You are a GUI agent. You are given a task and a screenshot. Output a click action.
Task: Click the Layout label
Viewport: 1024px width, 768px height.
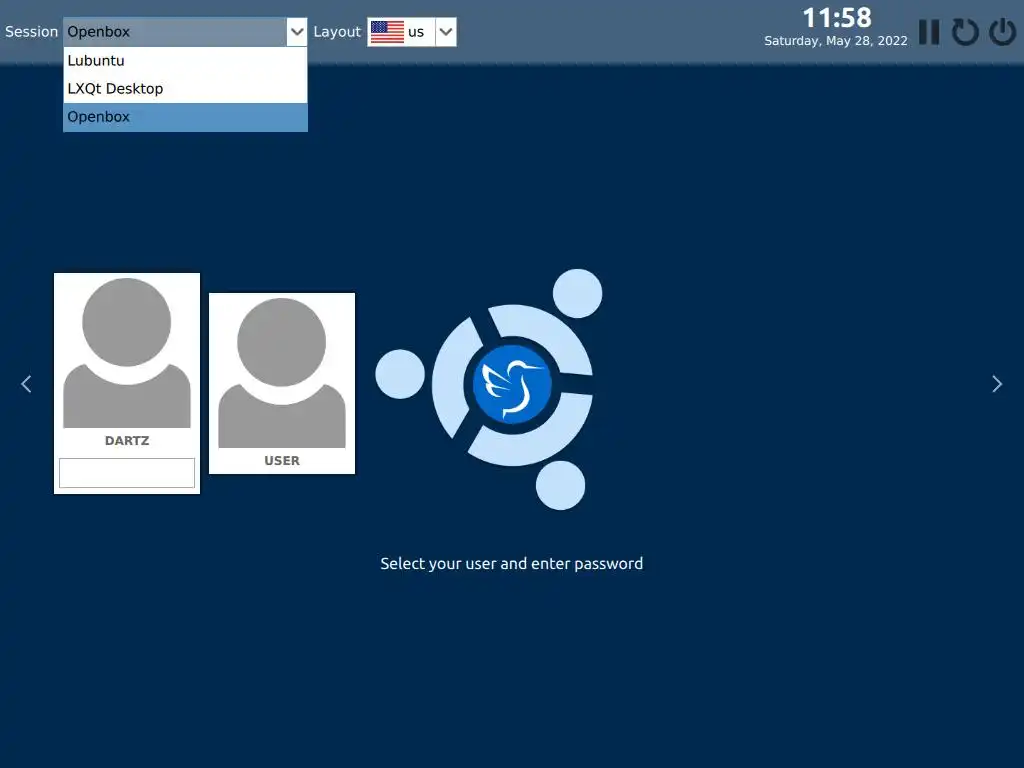pos(337,32)
